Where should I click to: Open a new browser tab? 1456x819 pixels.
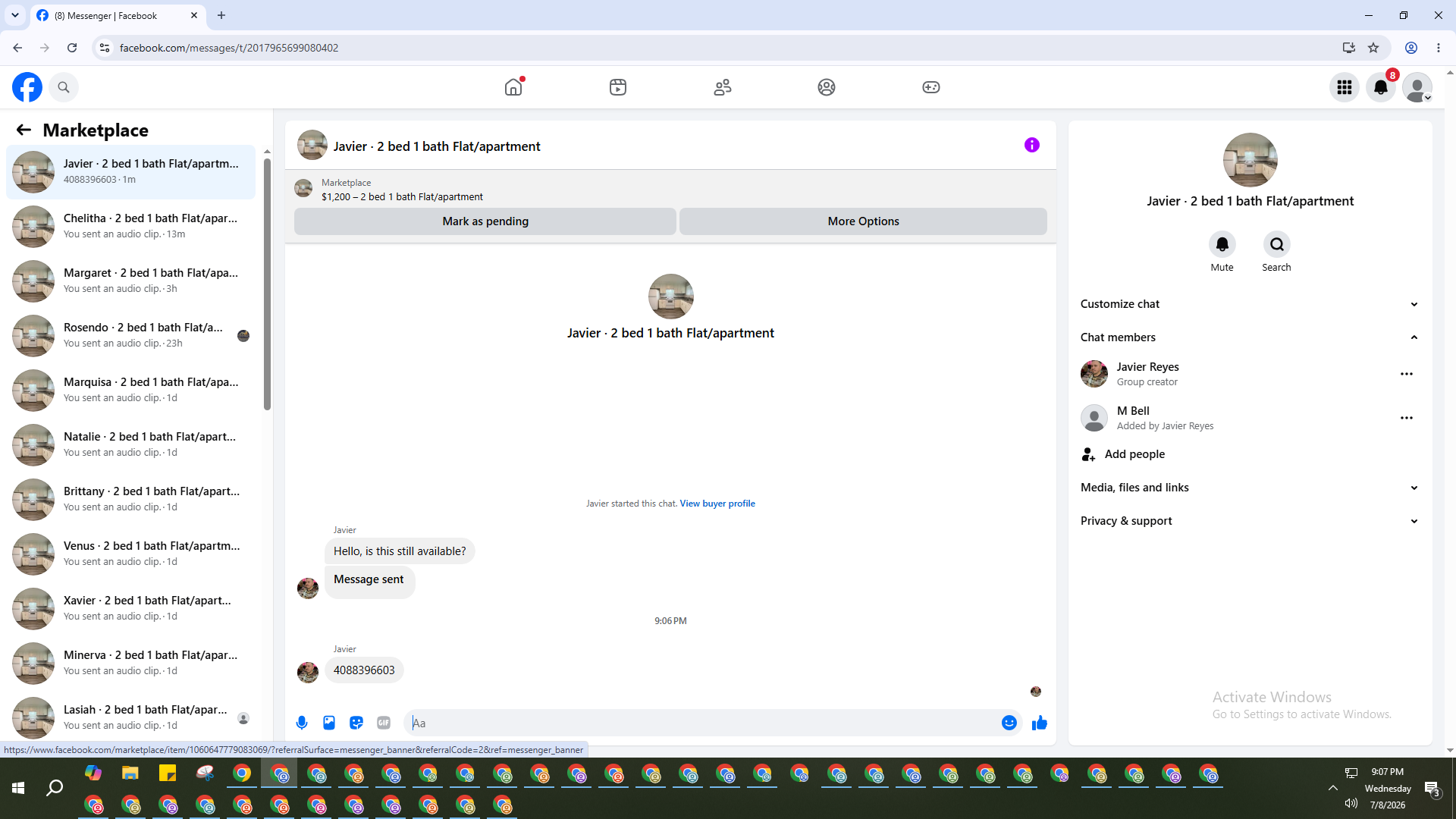[221, 15]
